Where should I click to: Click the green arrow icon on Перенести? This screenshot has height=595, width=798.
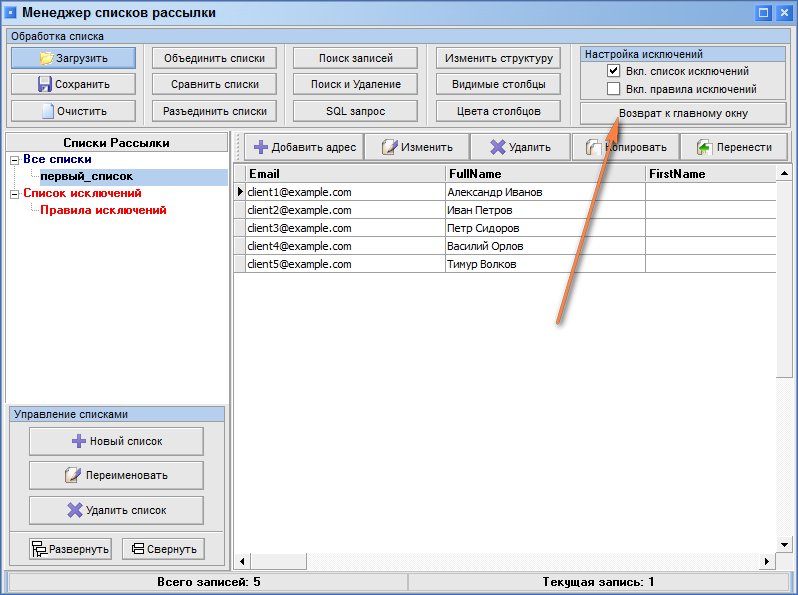[x=704, y=147]
